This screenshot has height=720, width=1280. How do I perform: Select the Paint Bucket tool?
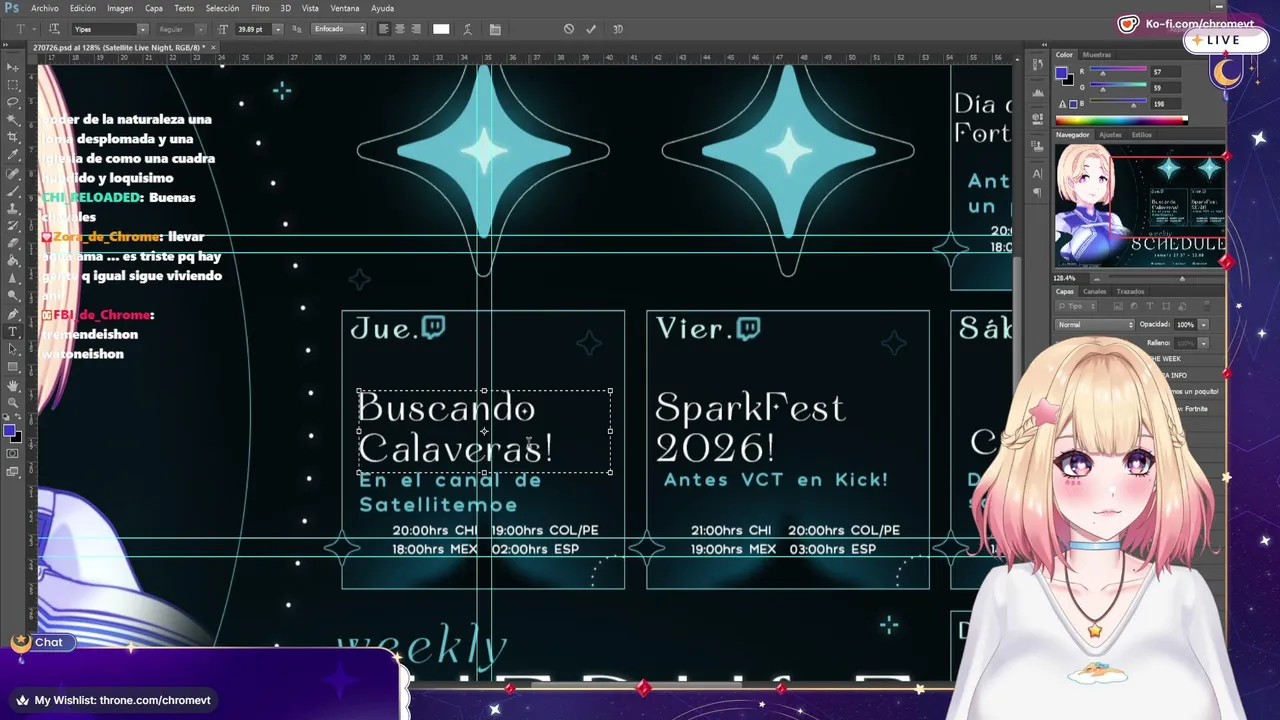point(13,260)
